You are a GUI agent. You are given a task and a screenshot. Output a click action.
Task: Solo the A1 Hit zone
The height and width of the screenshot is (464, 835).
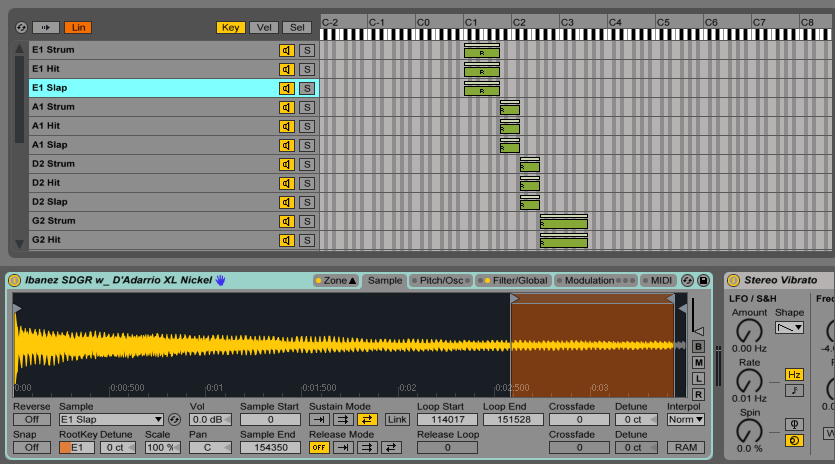[x=306, y=126]
